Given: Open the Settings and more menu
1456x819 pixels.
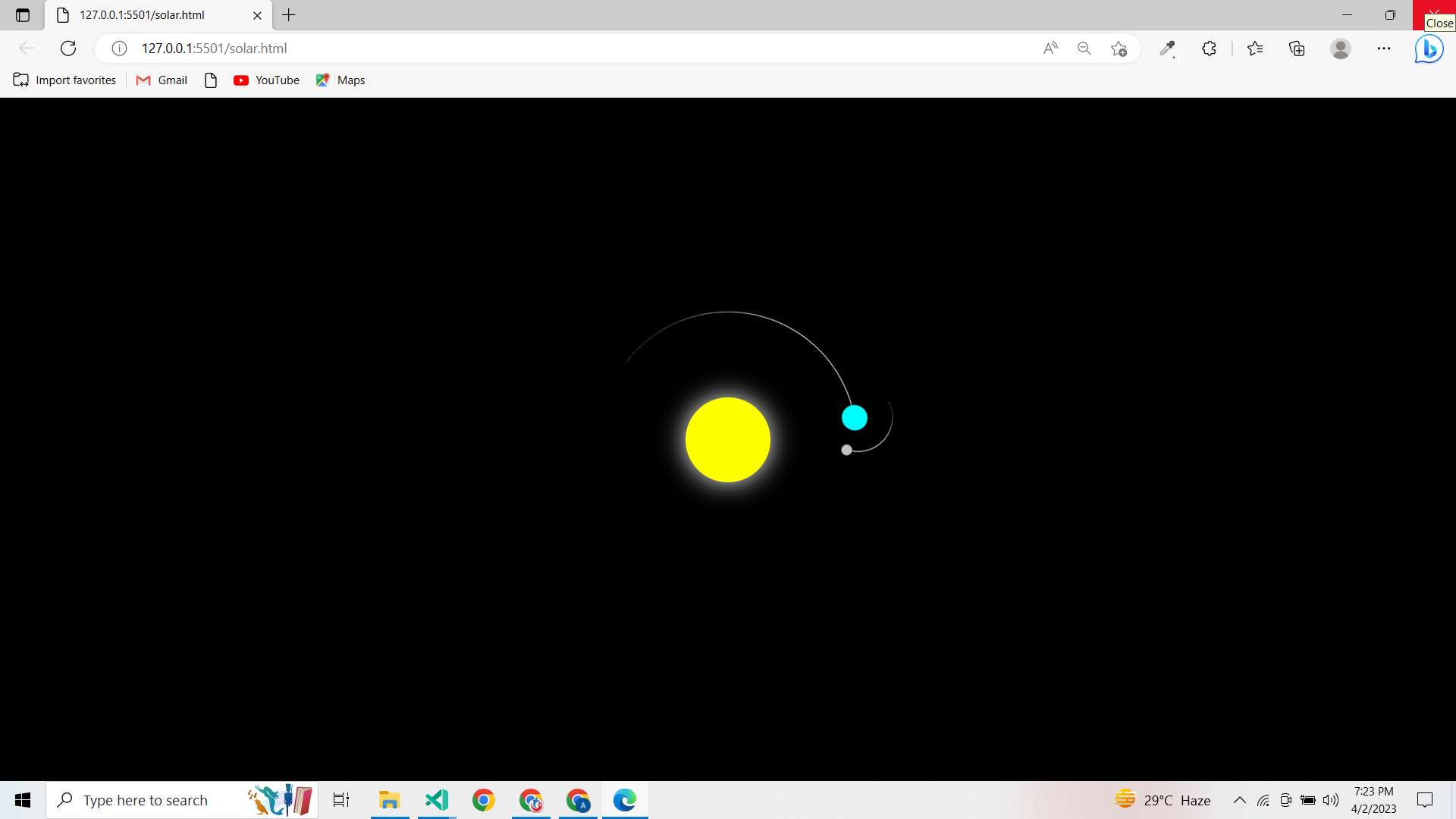Looking at the screenshot, I should point(1385,48).
